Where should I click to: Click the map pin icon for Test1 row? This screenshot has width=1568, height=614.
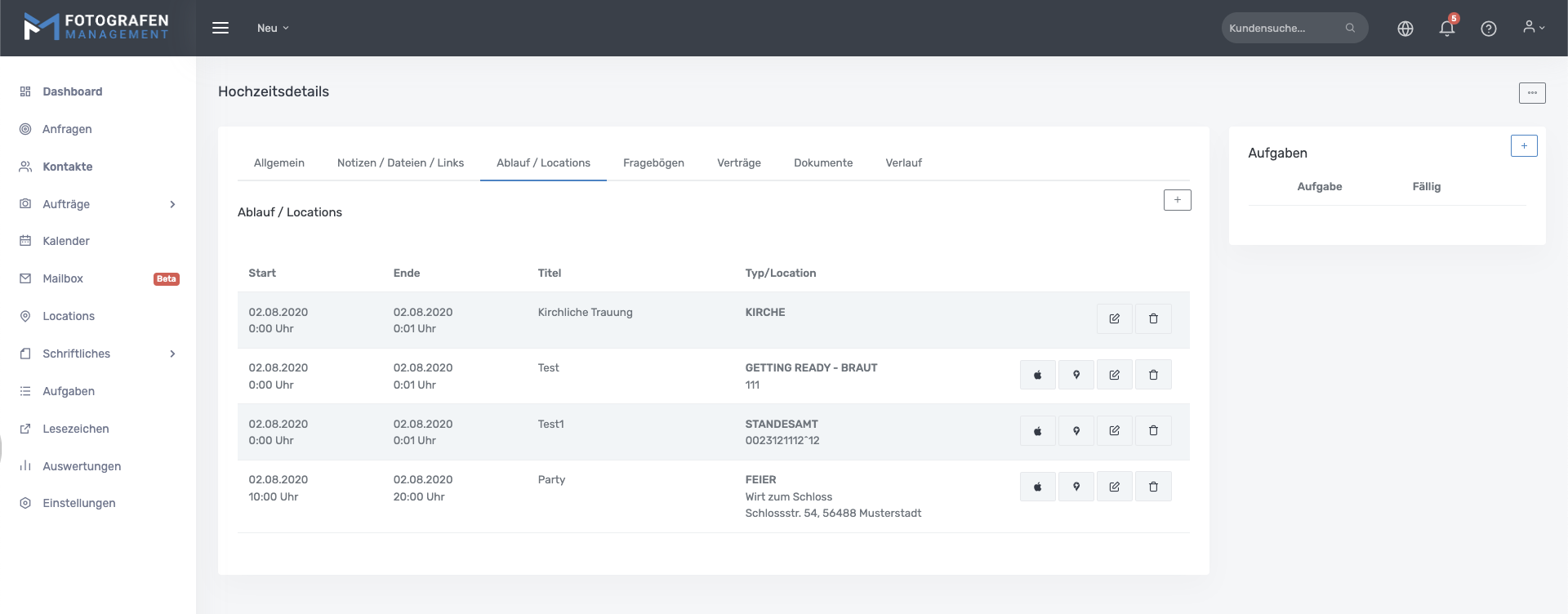[x=1076, y=430]
